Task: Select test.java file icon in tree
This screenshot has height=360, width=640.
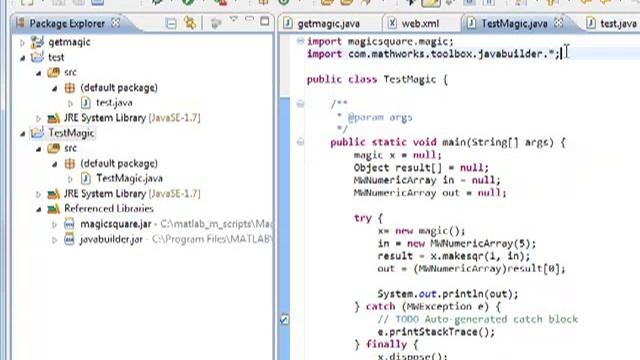Action: tap(86, 102)
